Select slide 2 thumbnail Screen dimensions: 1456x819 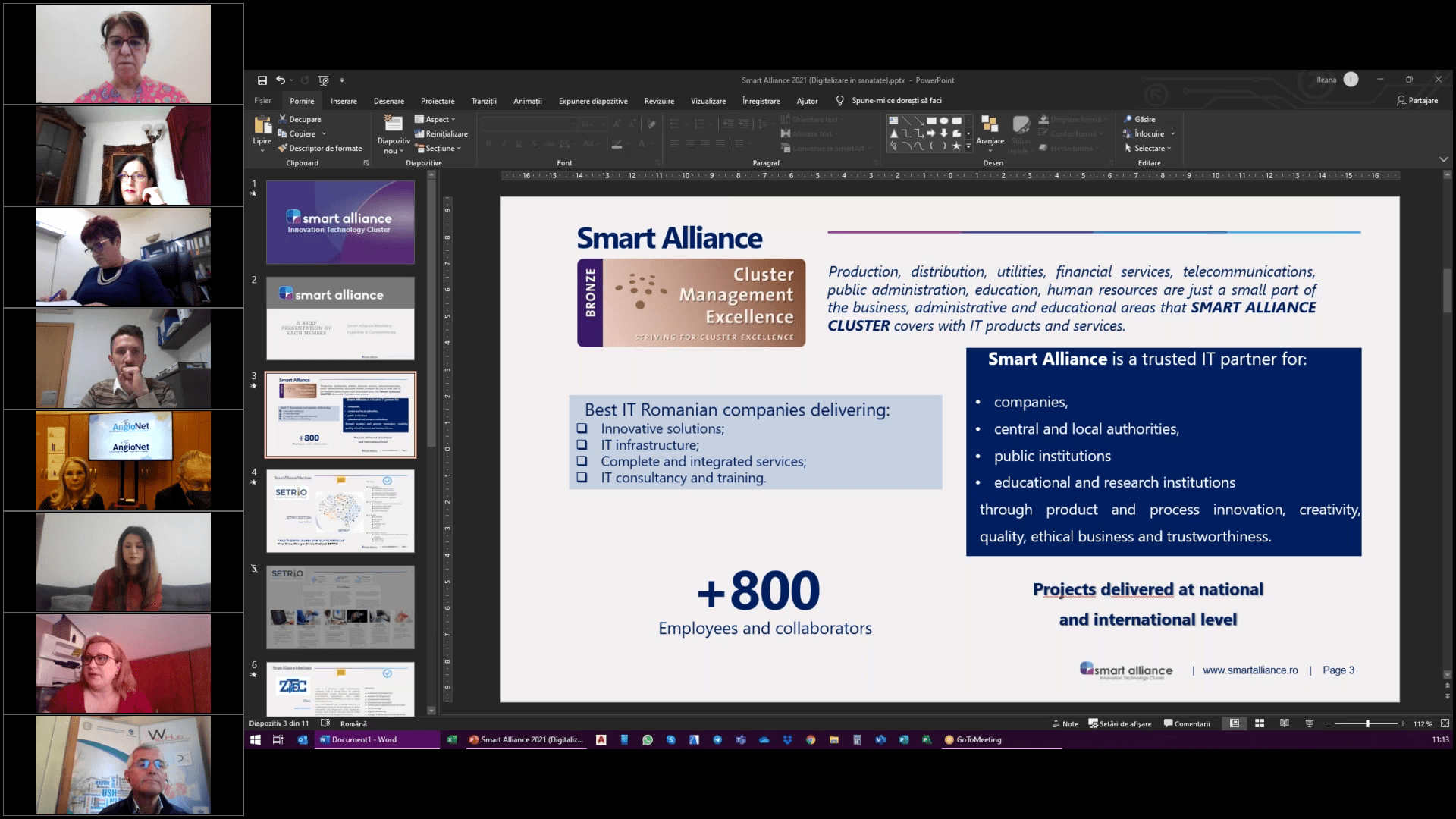(340, 318)
